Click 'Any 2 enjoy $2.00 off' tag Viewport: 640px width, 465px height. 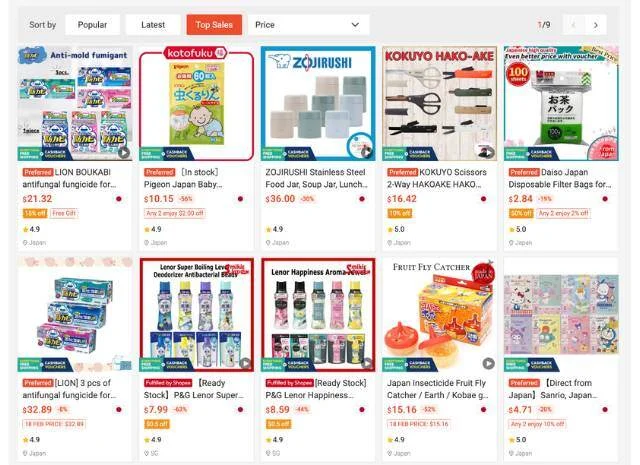tap(175, 213)
